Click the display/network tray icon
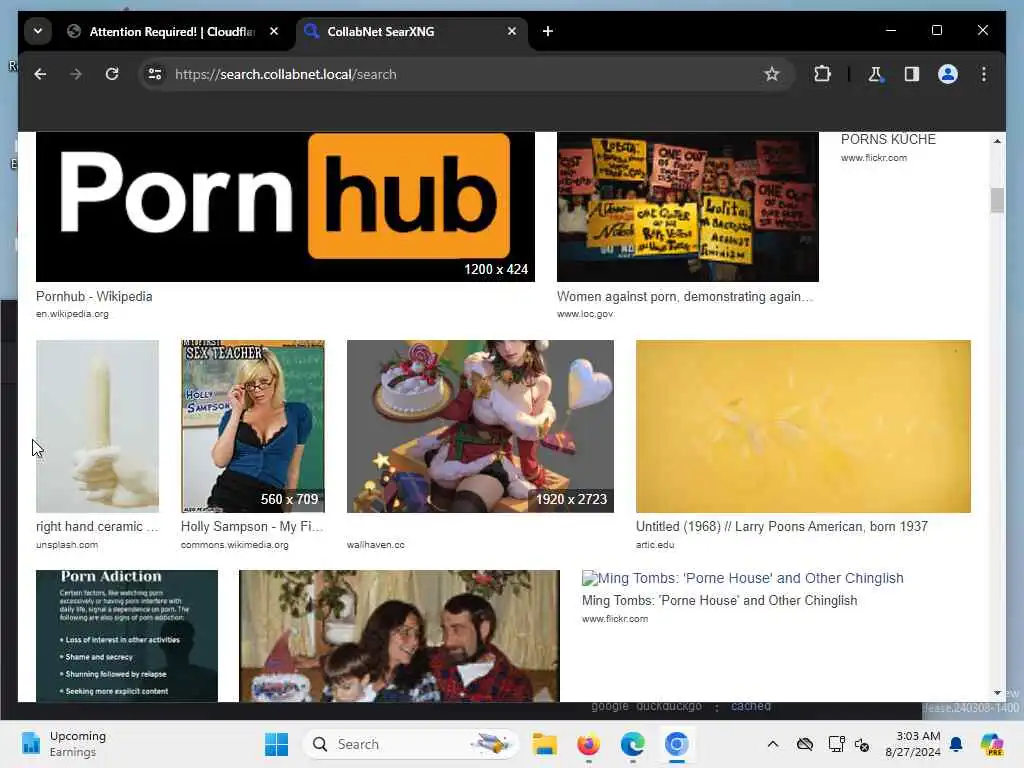The width and height of the screenshot is (1024, 768). (x=836, y=744)
